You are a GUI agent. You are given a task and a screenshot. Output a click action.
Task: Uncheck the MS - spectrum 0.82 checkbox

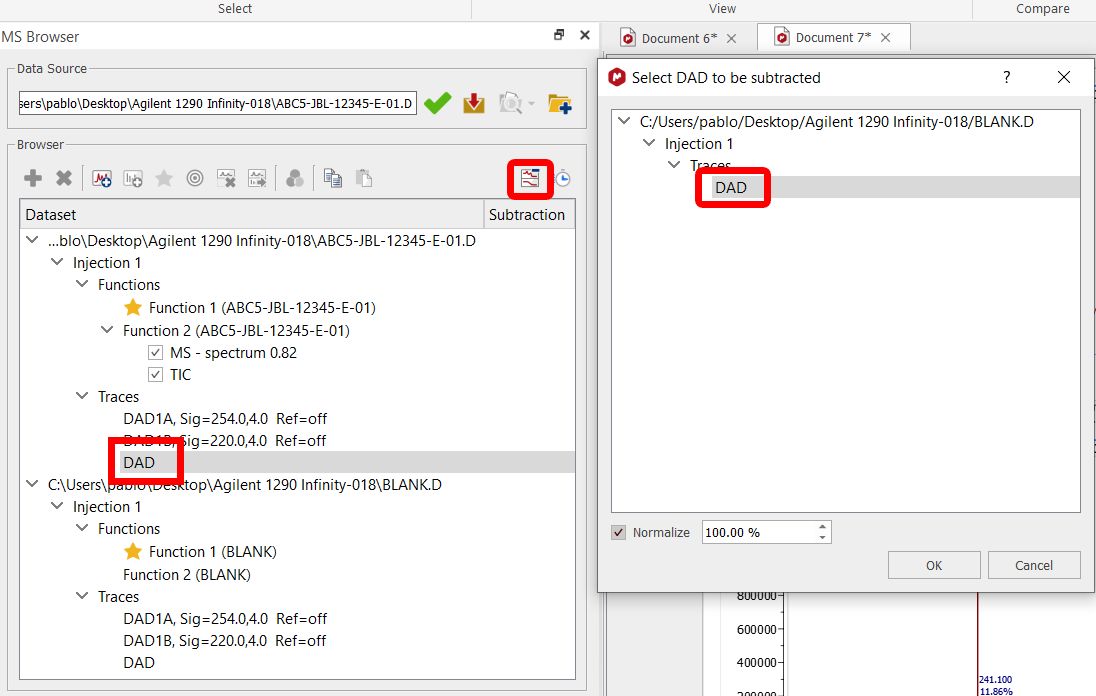click(155, 353)
